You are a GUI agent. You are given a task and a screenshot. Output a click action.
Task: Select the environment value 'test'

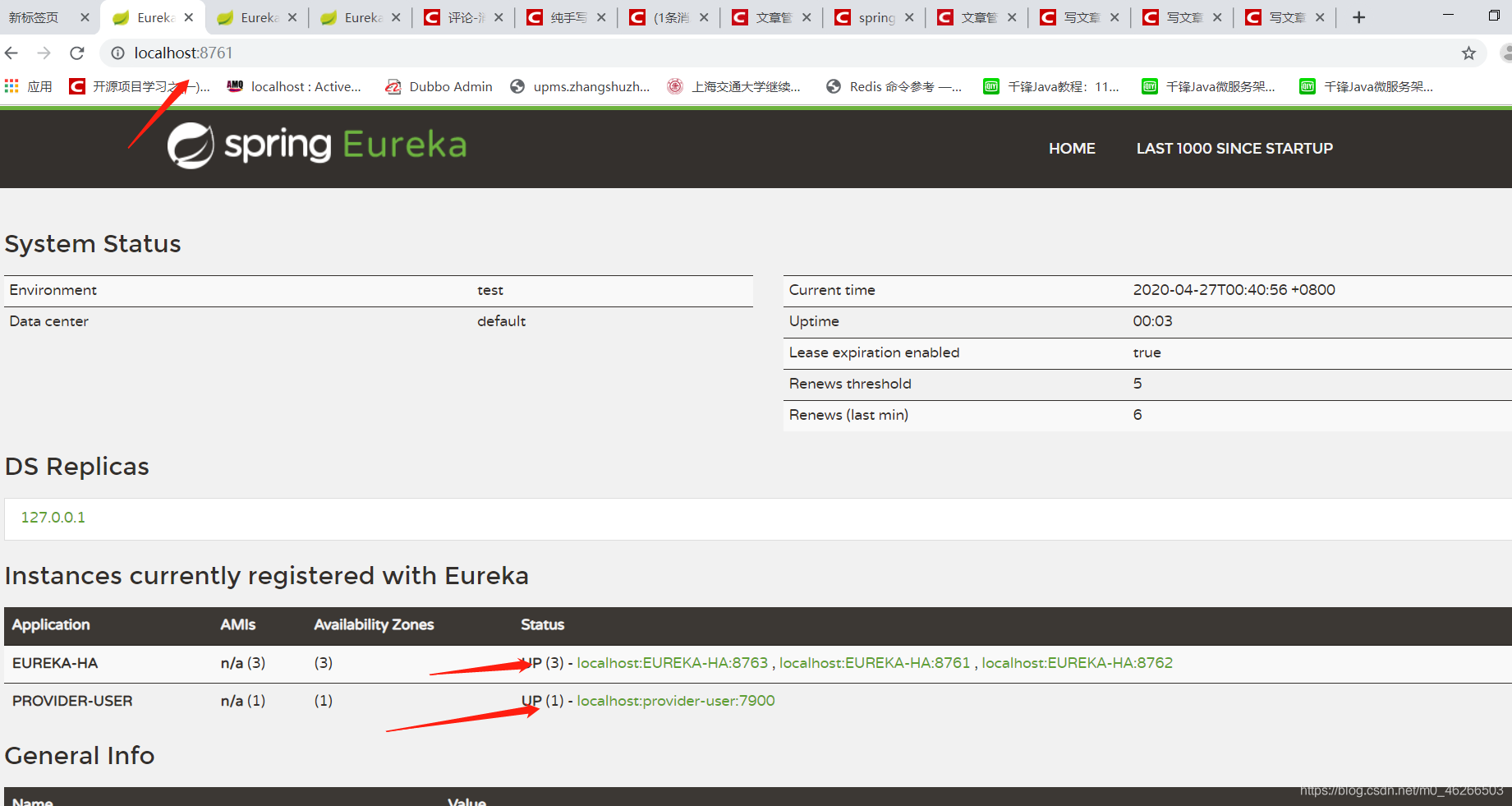click(x=490, y=290)
